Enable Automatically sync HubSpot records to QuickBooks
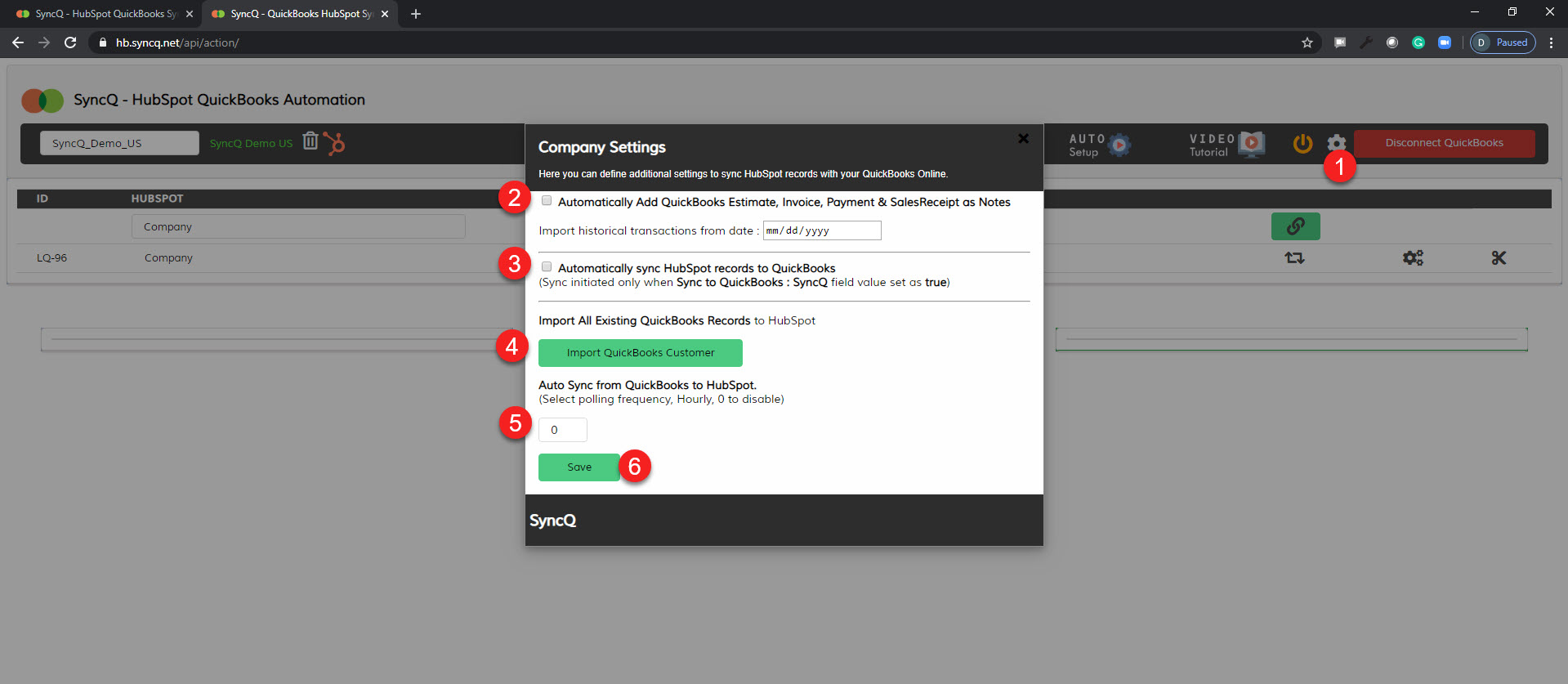This screenshot has height=684, width=1568. click(547, 267)
